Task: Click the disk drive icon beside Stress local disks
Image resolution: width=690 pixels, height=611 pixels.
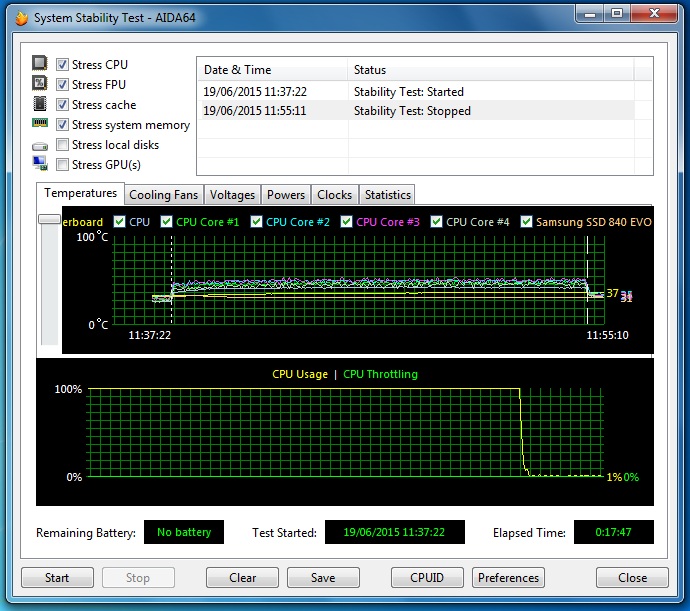Action: (x=40, y=145)
